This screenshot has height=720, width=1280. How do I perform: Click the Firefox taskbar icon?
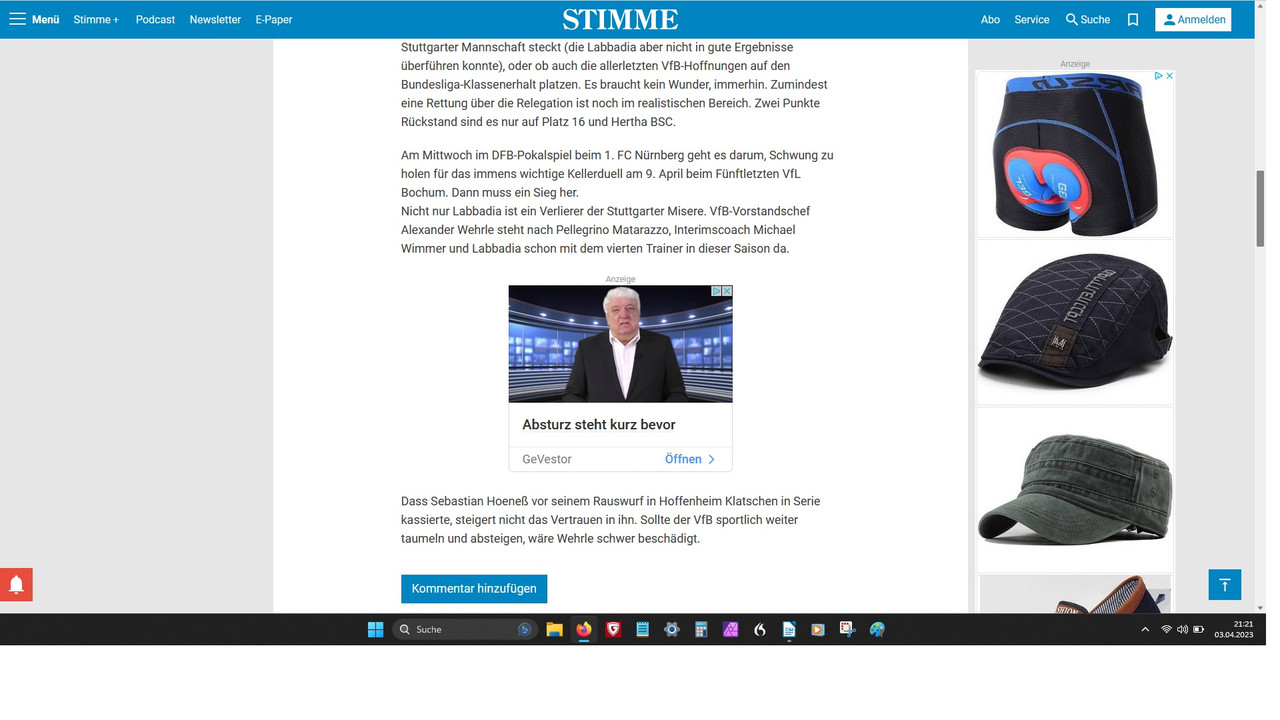pyautogui.click(x=583, y=629)
